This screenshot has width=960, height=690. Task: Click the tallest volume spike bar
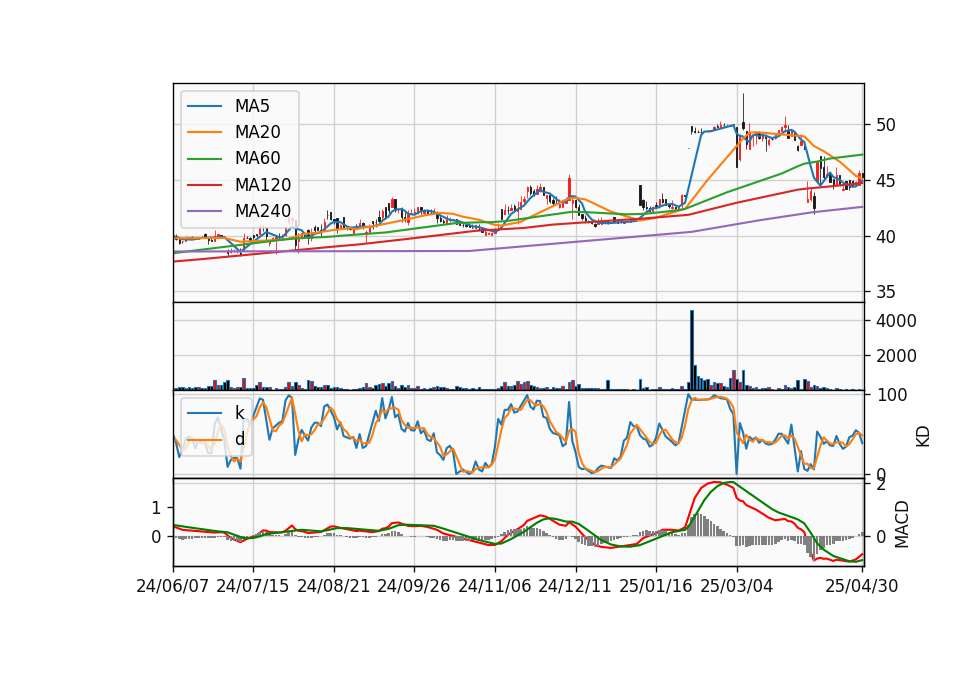692,350
